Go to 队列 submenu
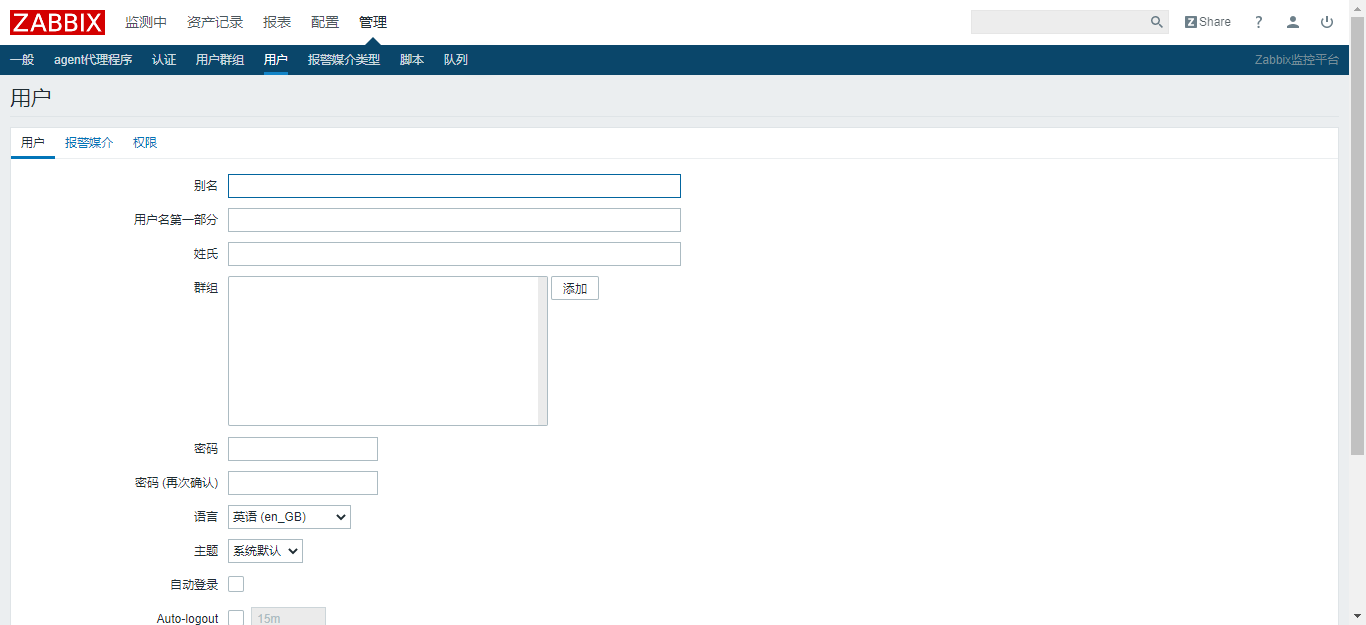Screen dimensions: 1366x625 (456, 60)
